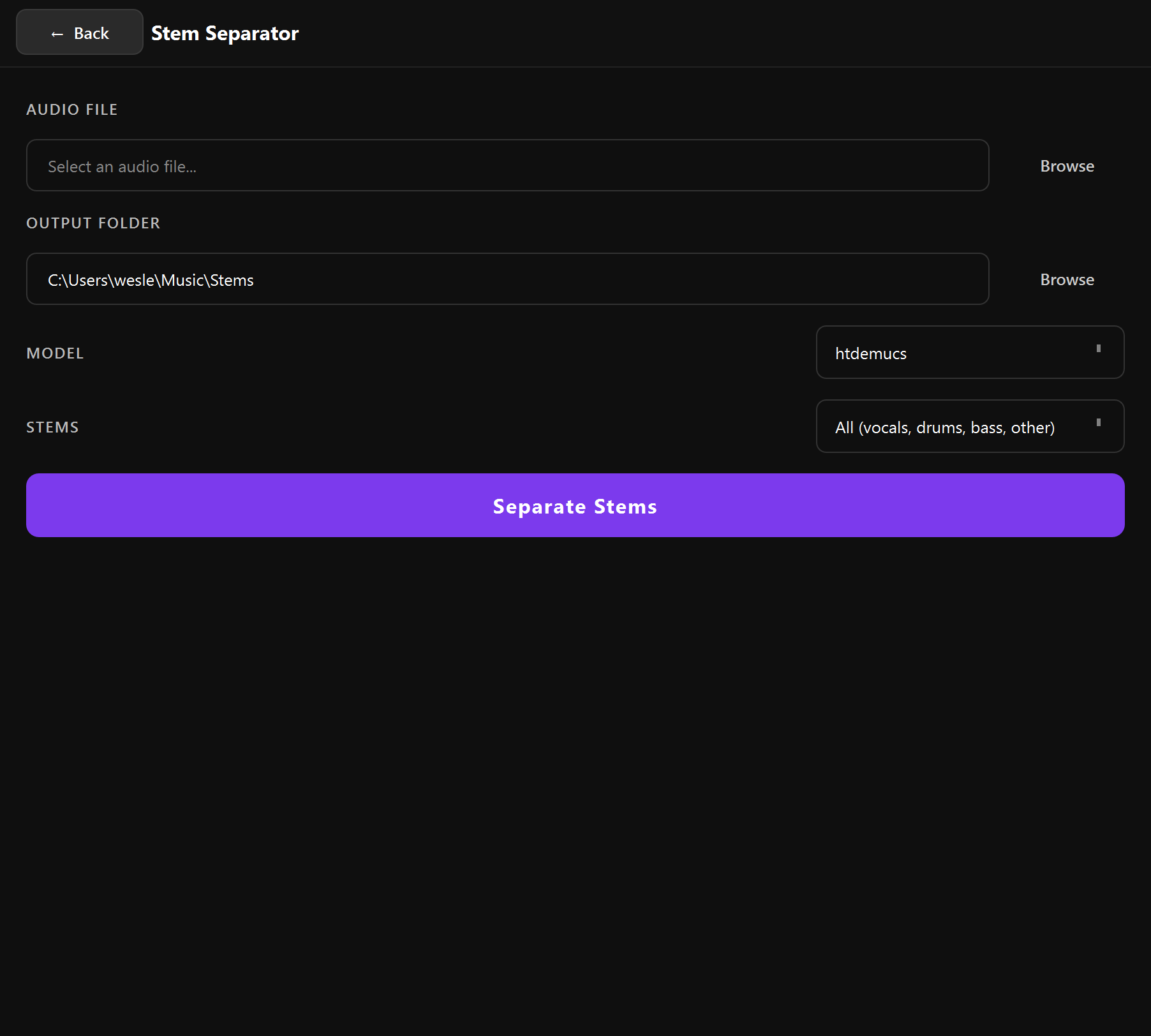Image resolution: width=1151 pixels, height=1036 pixels.
Task: Start processing with Separate Stems button
Action: coord(575,505)
